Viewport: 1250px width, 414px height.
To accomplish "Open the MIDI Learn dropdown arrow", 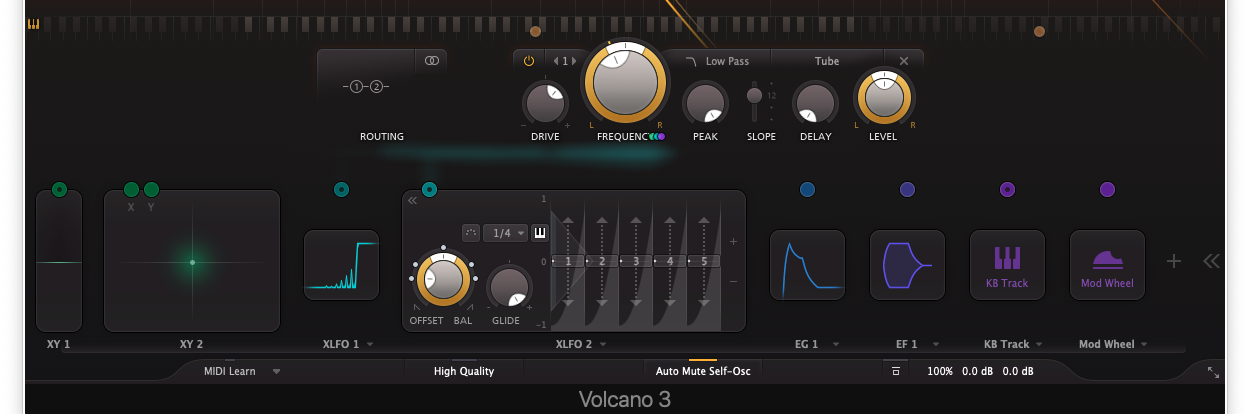I will (x=276, y=371).
